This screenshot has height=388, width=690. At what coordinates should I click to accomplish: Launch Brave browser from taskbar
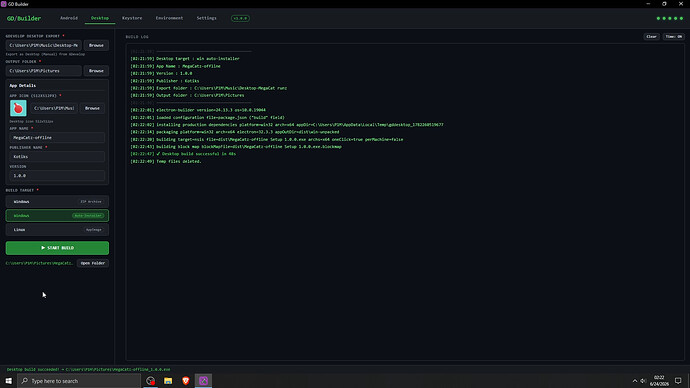click(x=186, y=381)
